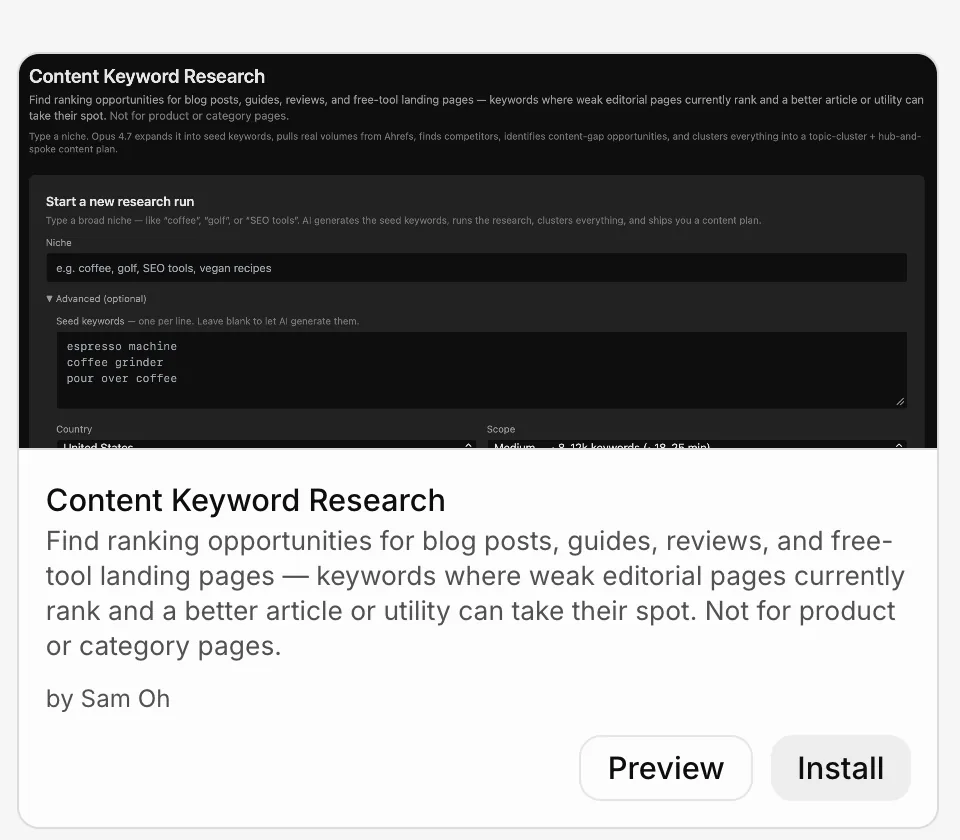Open the Preview of Content Keyword Research

tap(666, 768)
